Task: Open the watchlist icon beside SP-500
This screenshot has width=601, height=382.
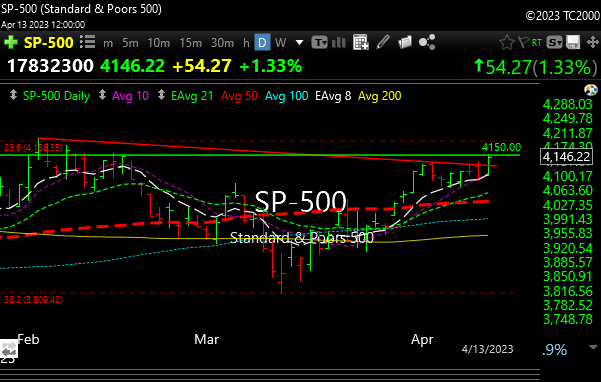Action: [x=87, y=42]
